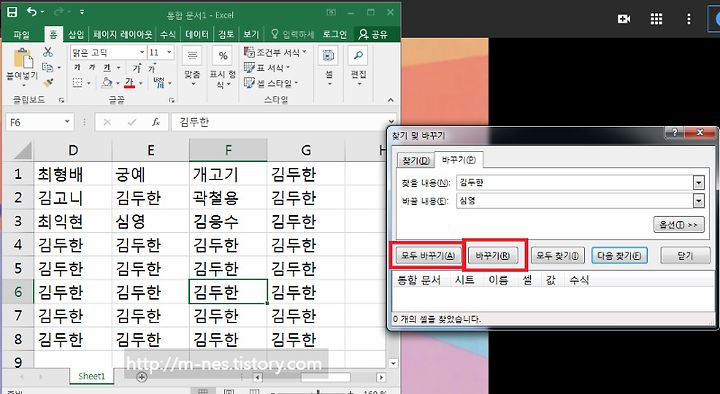Open the Editing (편집) group with magnifier
This screenshot has width=720, height=394.
pos(358,67)
